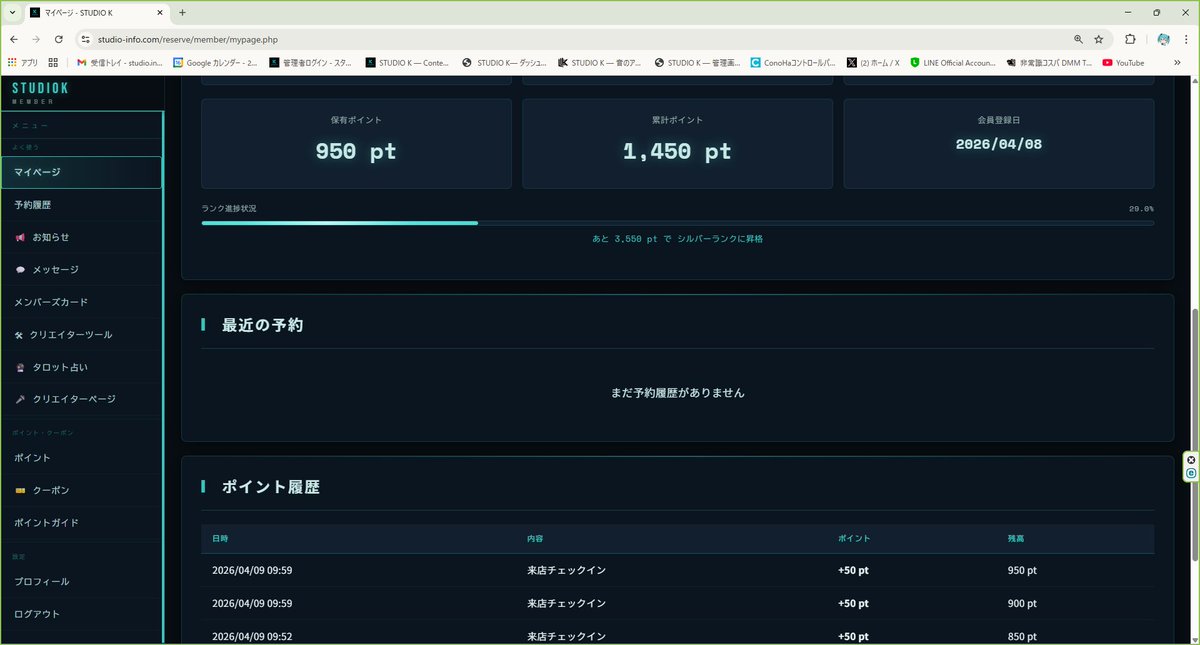Click the 内容 column header
Viewport: 1200px width, 645px height.
point(535,539)
